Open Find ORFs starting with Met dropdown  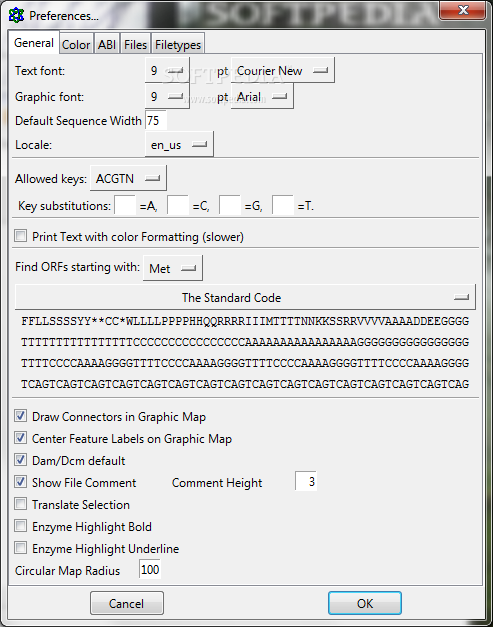173,268
